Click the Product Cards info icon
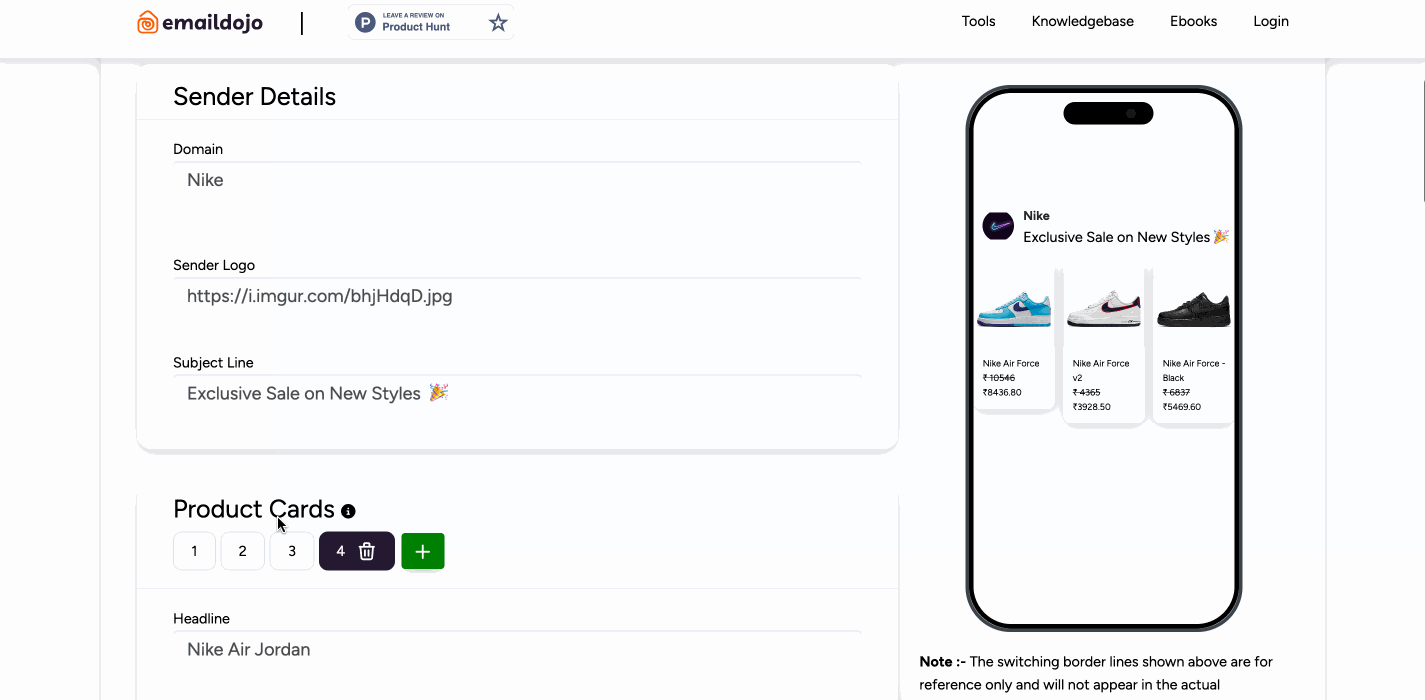 coord(348,511)
